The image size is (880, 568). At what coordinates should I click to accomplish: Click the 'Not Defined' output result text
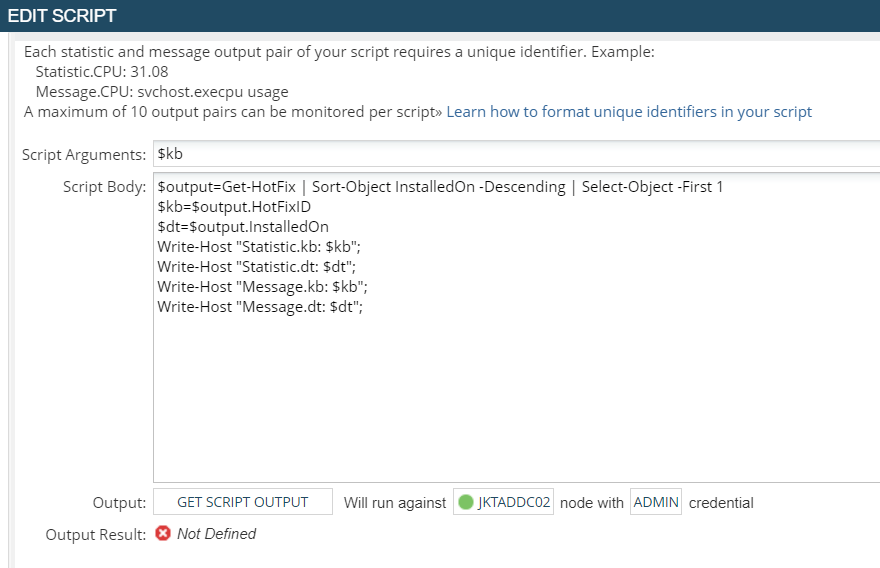(217, 534)
